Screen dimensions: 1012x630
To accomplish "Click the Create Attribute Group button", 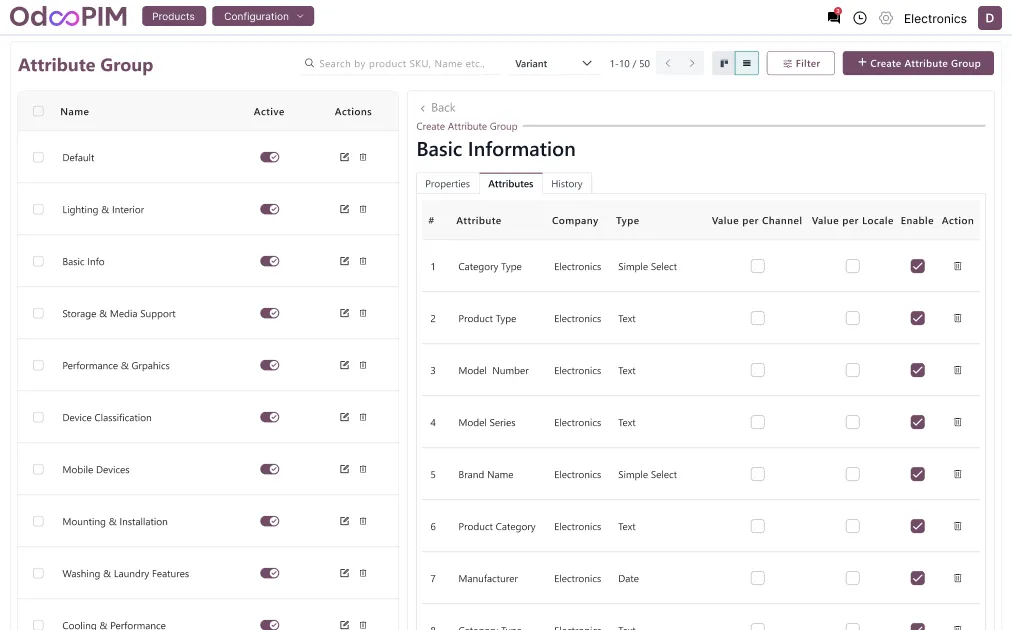I will (x=918, y=64).
